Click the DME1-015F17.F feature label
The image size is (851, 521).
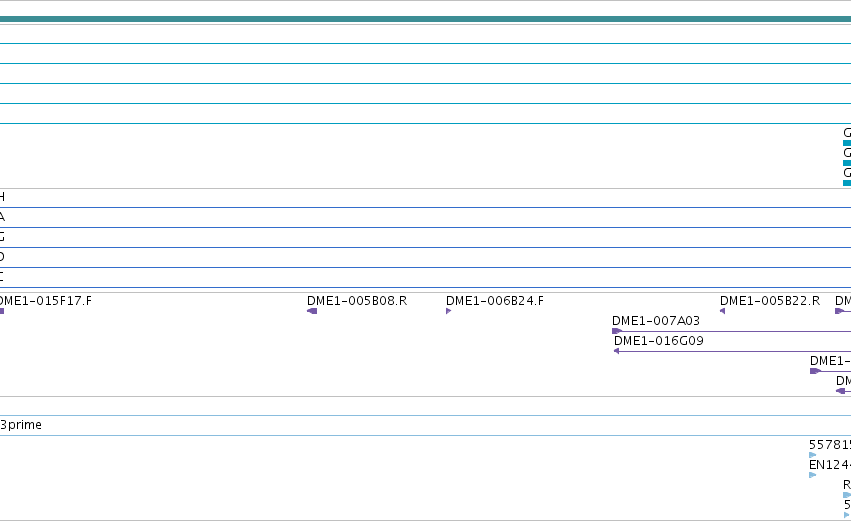point(46,301)
